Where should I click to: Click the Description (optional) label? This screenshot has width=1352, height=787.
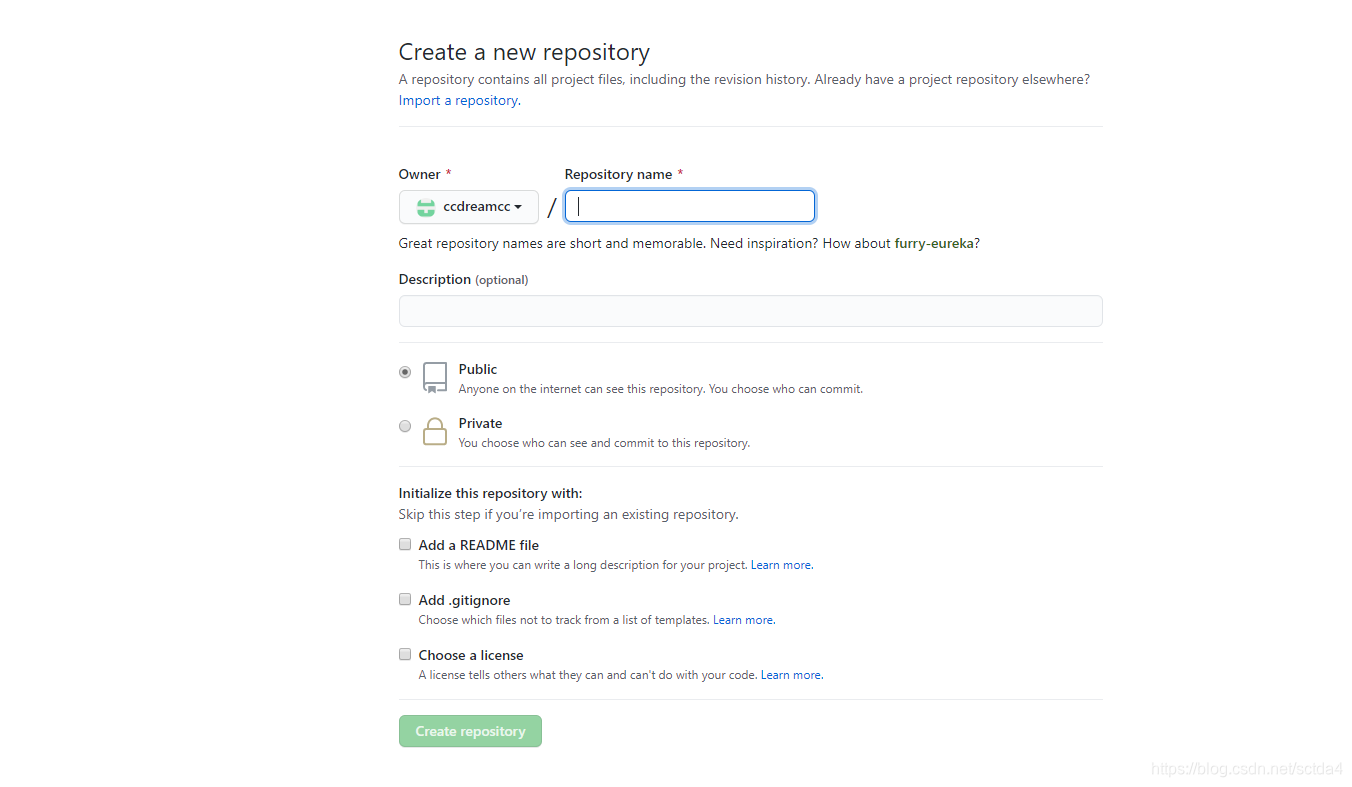click(x=463, y=279)
